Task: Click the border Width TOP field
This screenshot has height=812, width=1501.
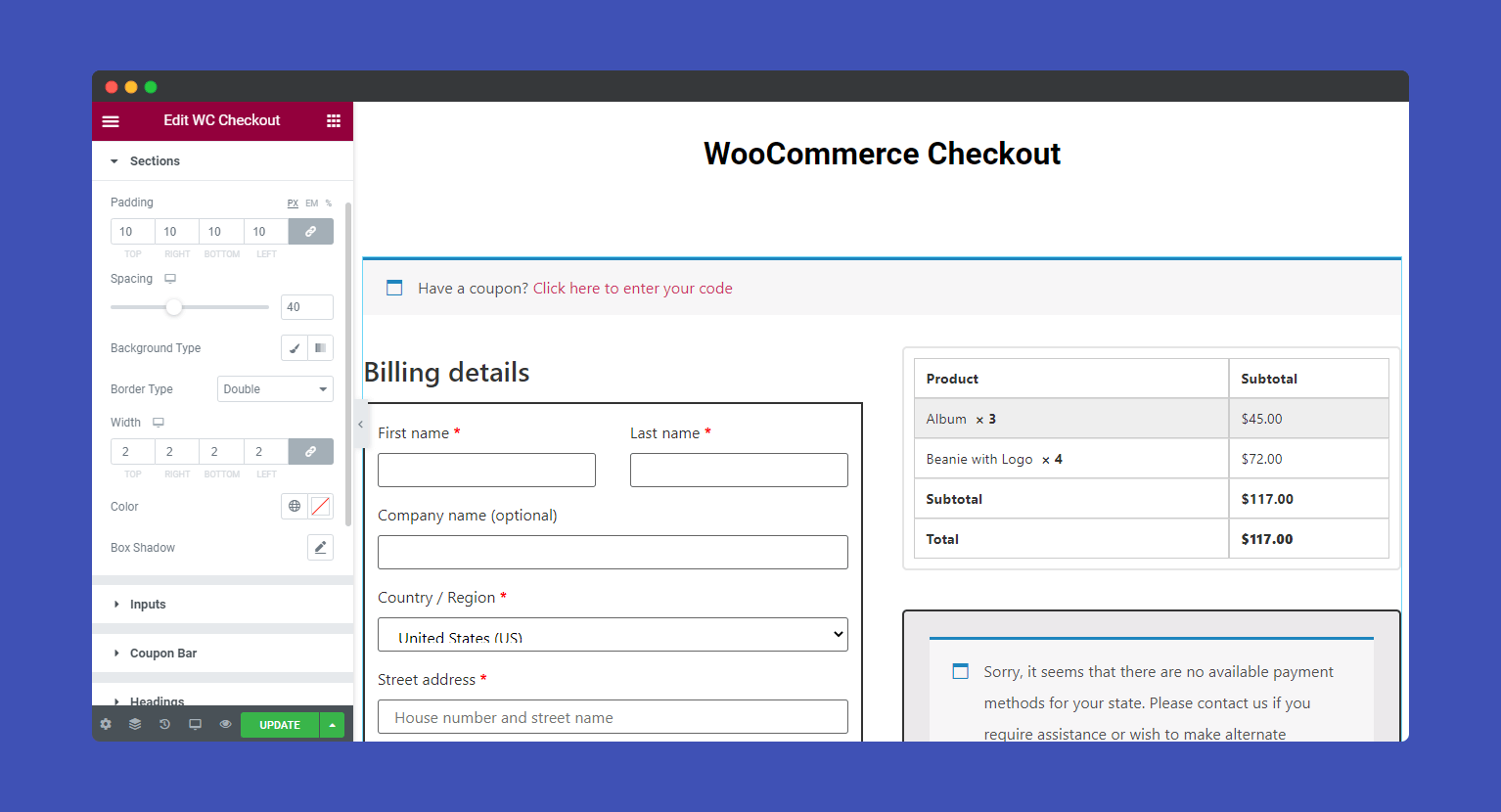Action: coord(132,452)
